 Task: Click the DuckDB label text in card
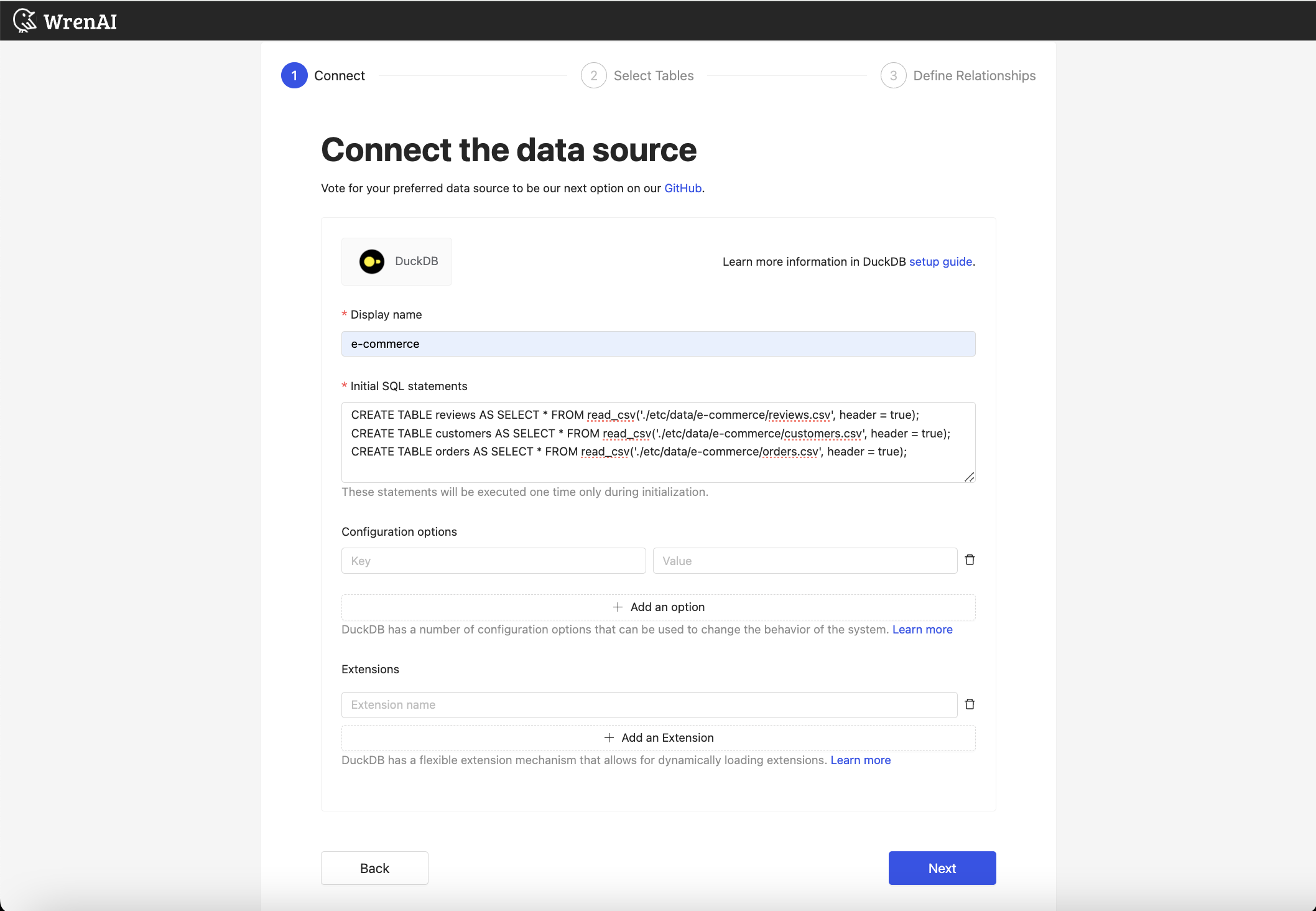(417, 261)
